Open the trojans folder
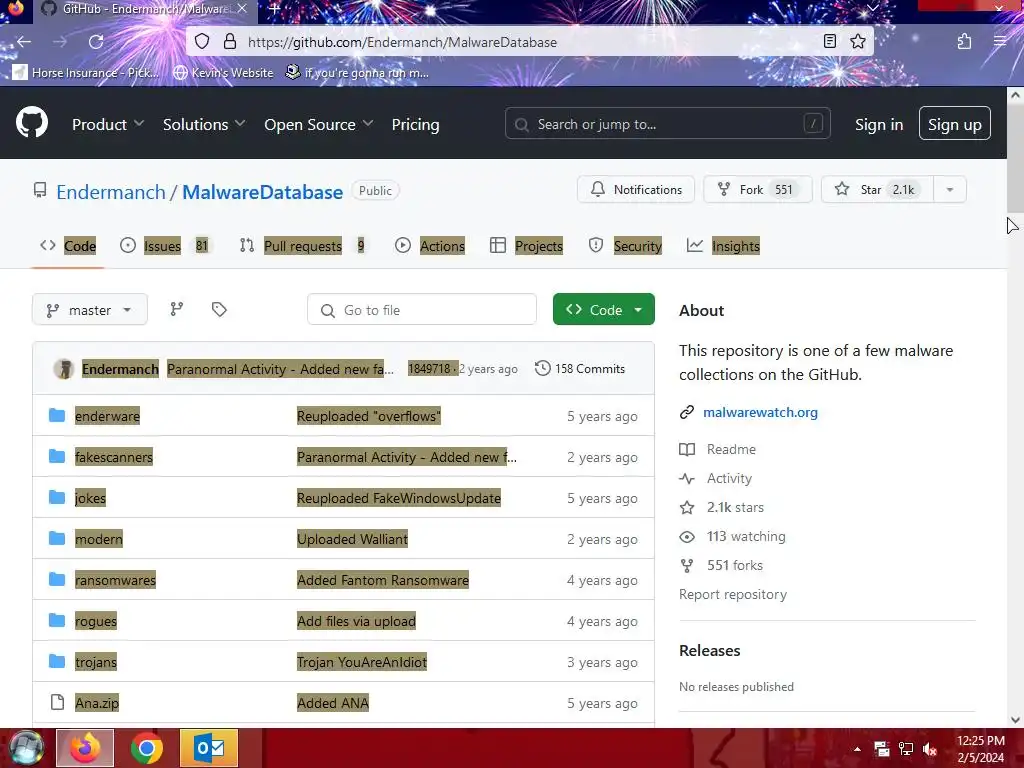 [95, 662]
